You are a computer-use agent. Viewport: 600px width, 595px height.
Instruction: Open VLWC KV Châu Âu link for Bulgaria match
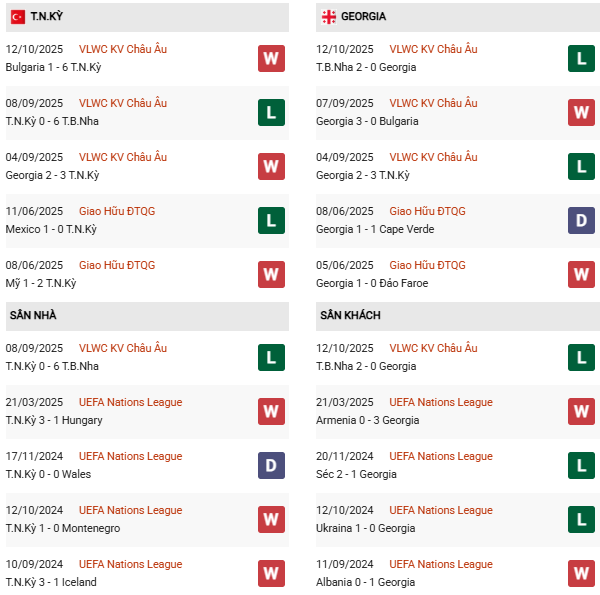123,49
